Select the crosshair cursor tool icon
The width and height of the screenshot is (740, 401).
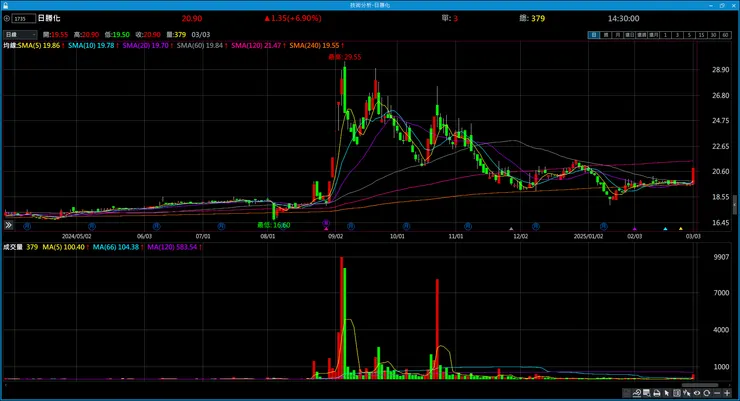pyautogui.click(x=686, y=393)
